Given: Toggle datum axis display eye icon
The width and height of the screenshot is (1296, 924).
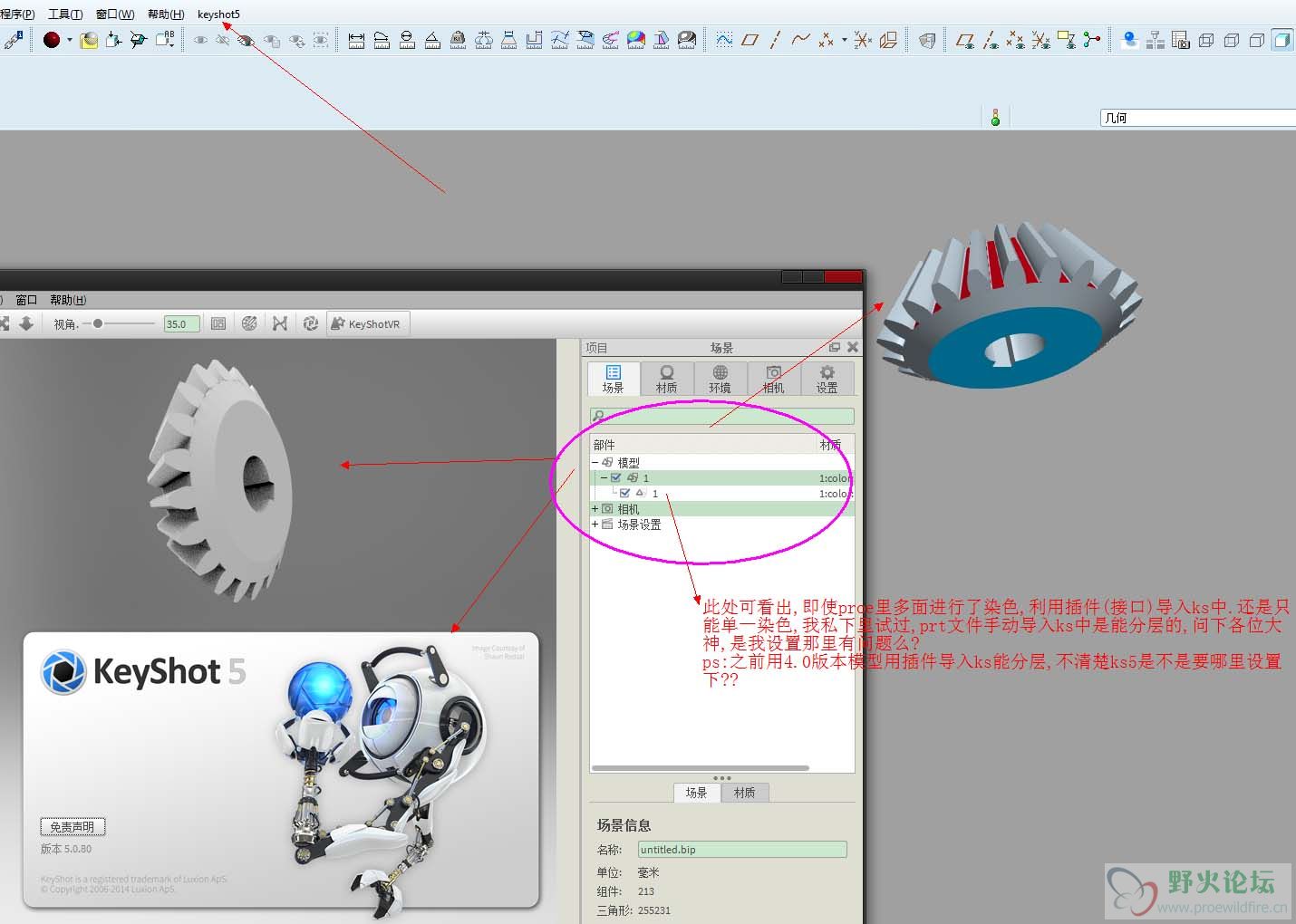Looking at the screenshot, I should (991, 40).
